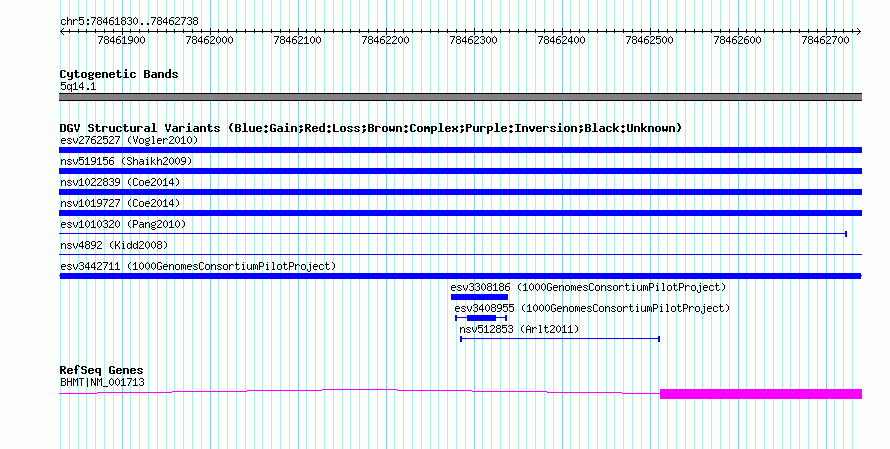890x449 pixels.
Task: Click the 5q14.1 band label
Action: pyautogui.click(x=78, y=86)
